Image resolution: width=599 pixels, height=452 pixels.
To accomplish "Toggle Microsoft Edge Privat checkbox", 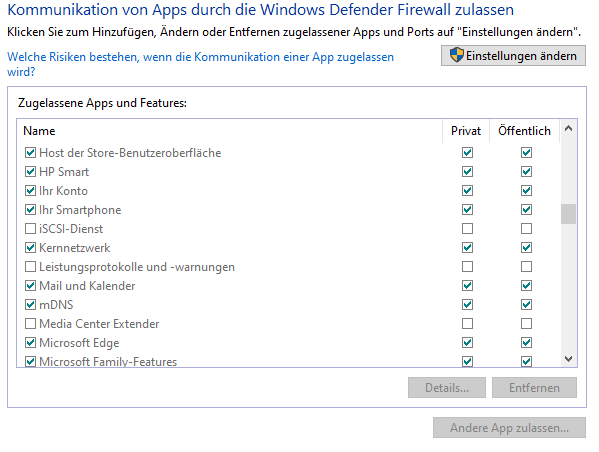I will pyautogui.click(x=467, y=342).
